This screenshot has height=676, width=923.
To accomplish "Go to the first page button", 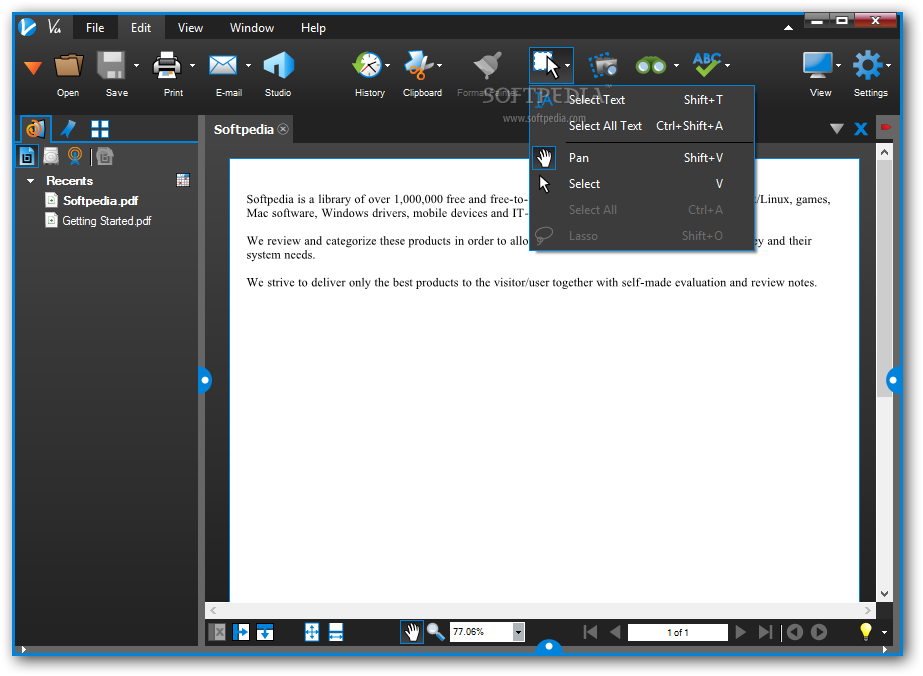I will click(x=590, y=632).
